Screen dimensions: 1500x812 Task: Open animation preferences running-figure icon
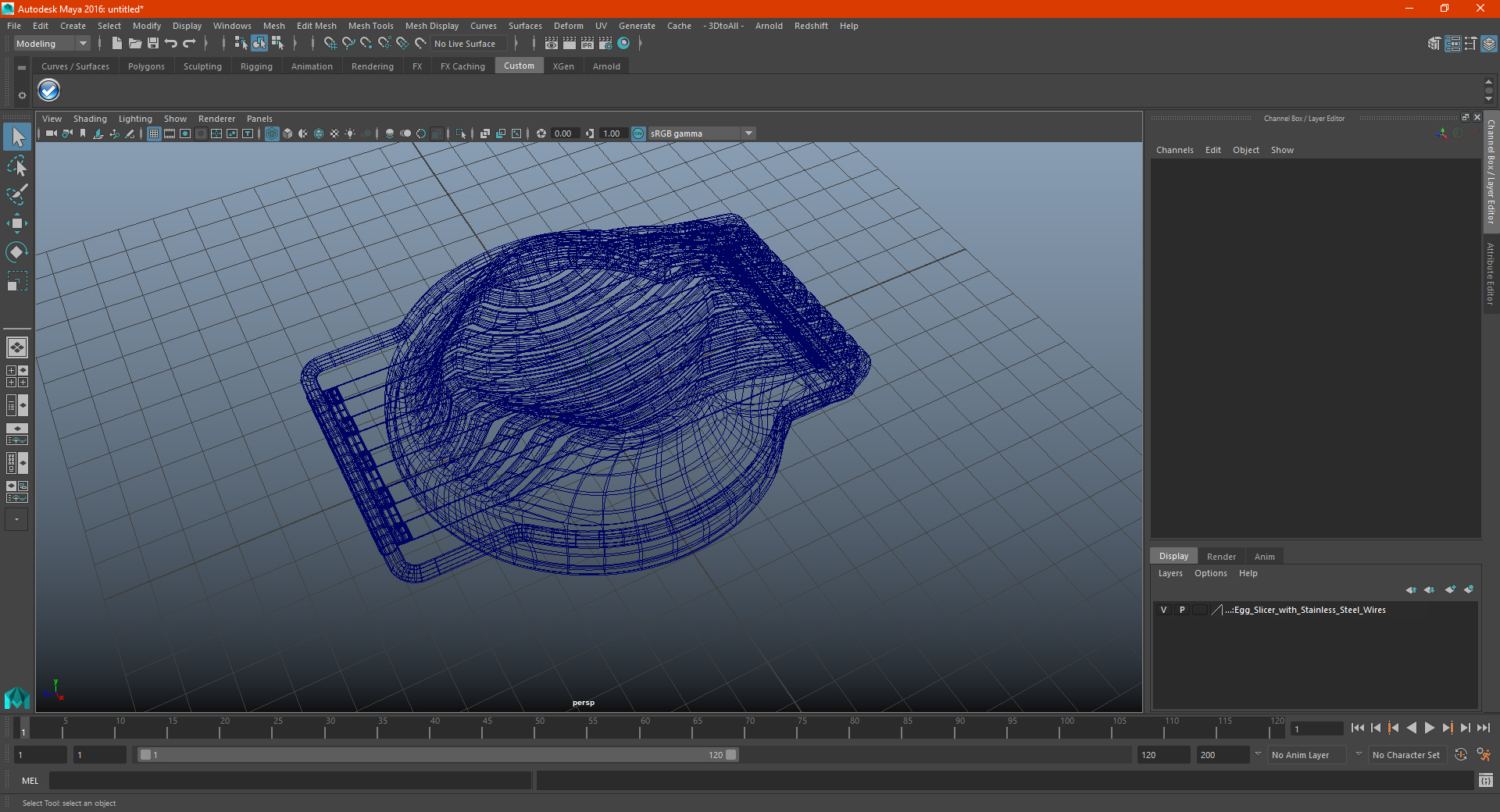tap(1484, 755)
